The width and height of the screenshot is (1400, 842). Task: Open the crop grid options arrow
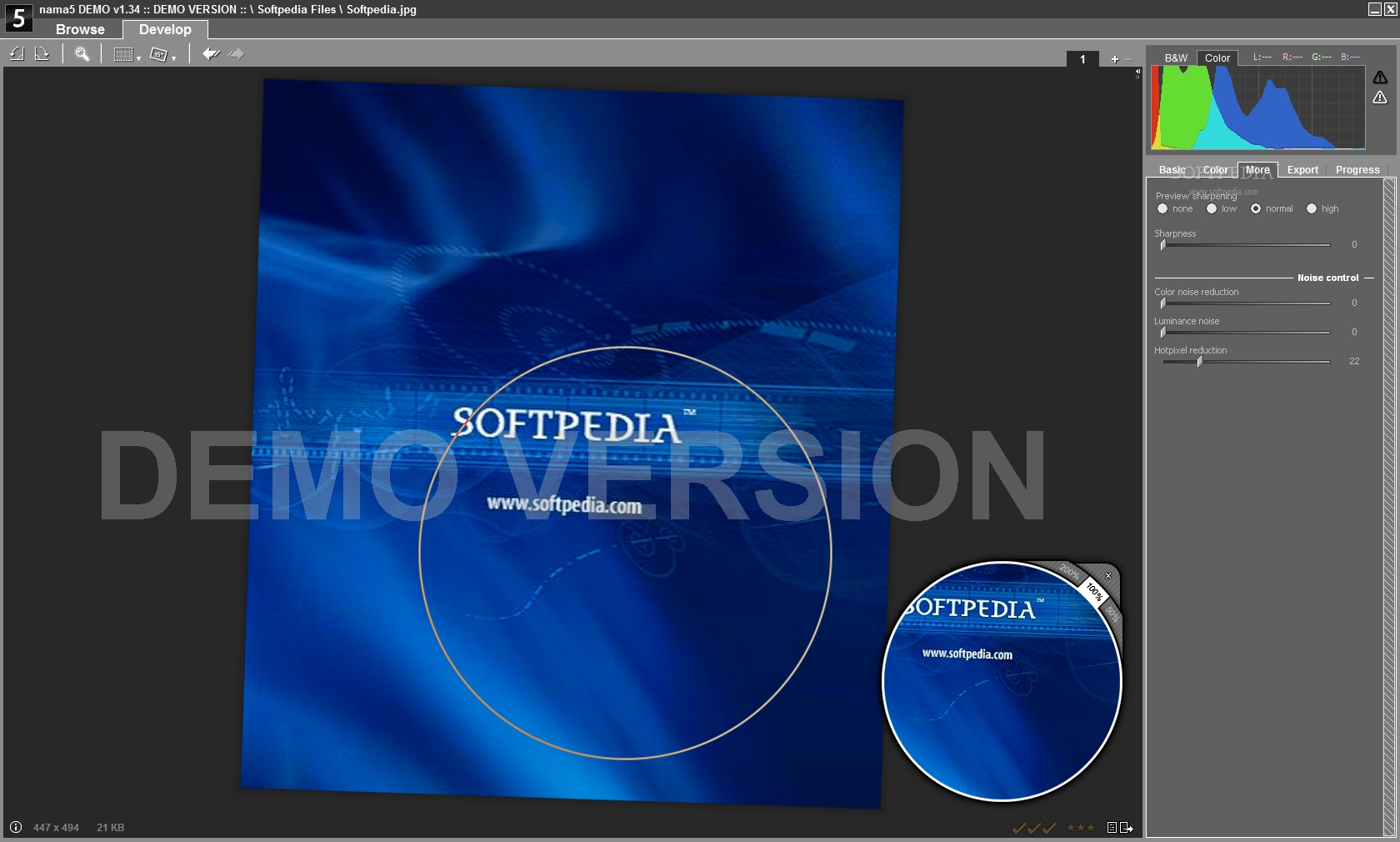click(138, 58)
